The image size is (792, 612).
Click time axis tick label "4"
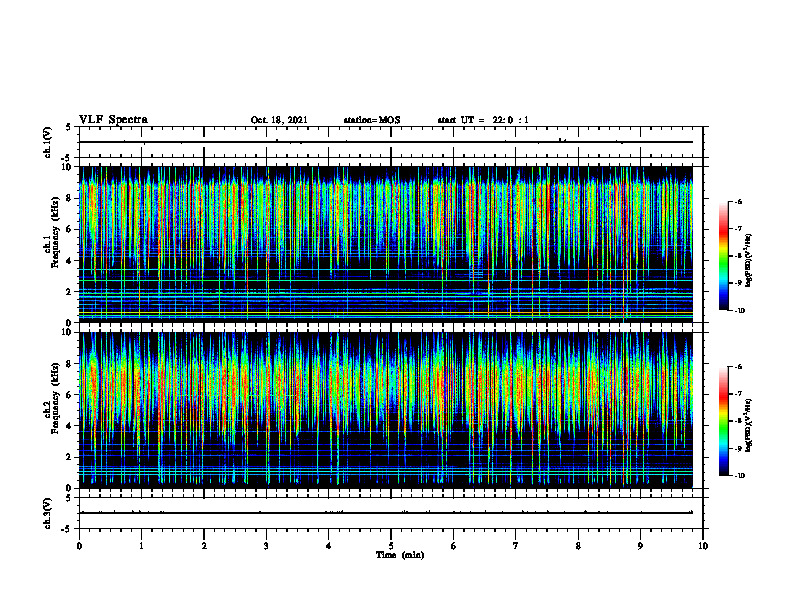pyautogui.click(x=329, y=546)
